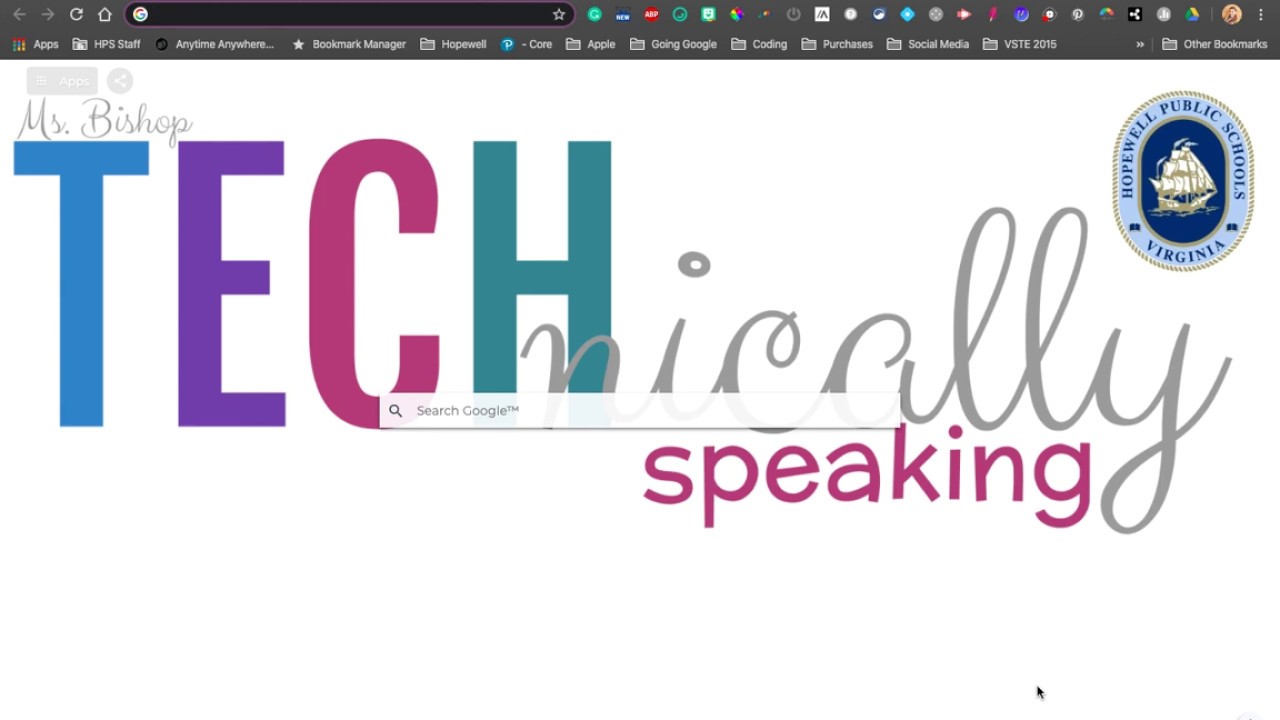Show hidden bookmarks with the double chevron
Image resolution: width=1280 pixels, height=720 pixels.
(x=1140, y=44)
